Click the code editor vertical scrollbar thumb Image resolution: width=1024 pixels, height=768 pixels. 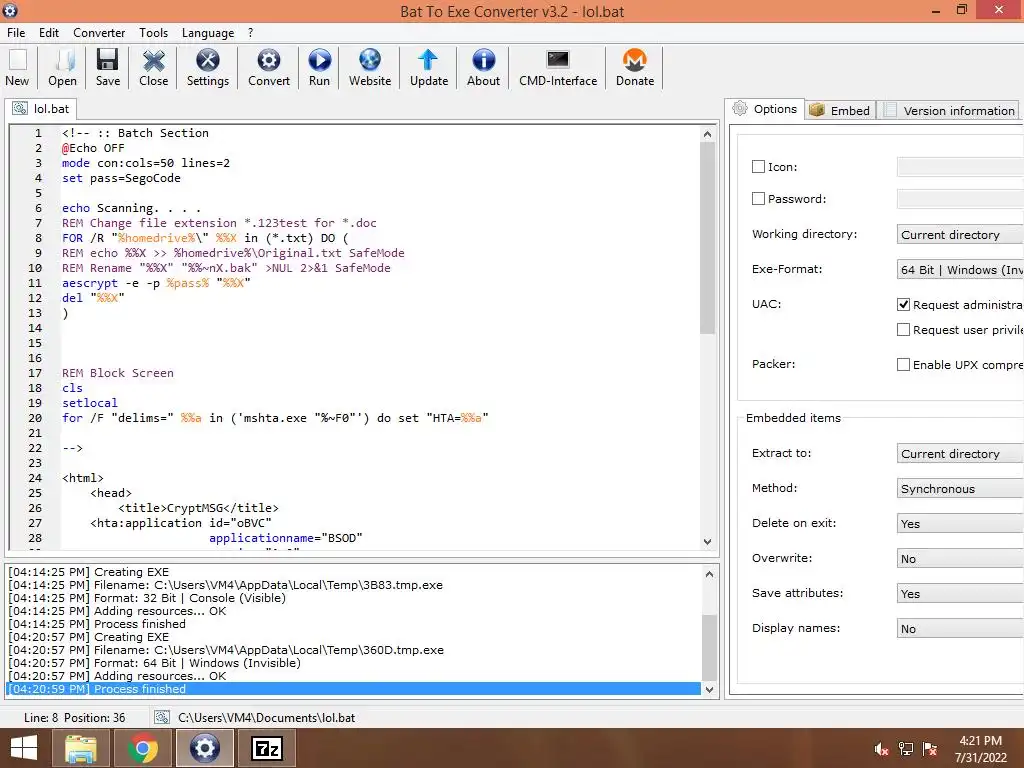click(707, 238)
